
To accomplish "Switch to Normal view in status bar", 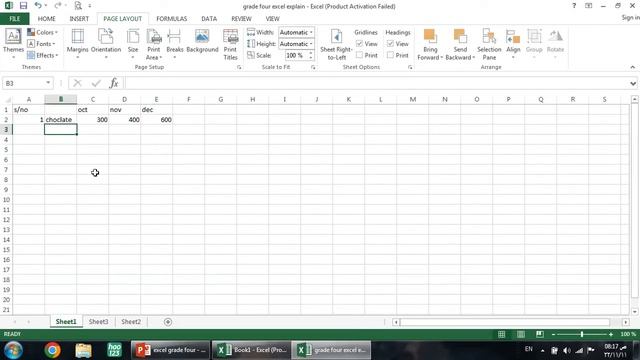I will pyautogui.click(x=502, y=334).
